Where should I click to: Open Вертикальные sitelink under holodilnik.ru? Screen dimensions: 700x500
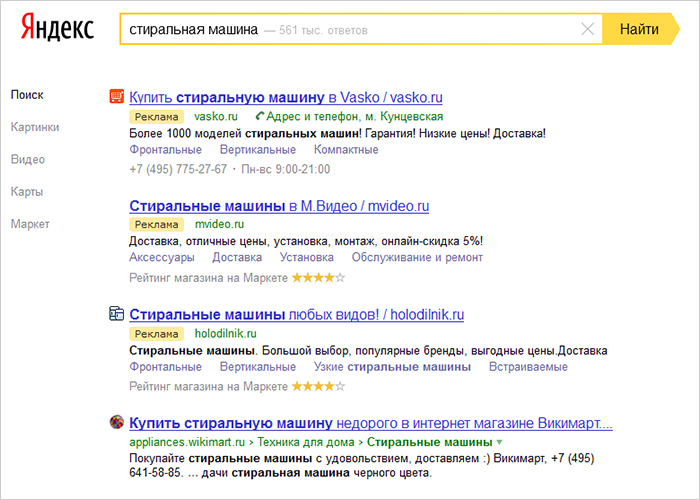258,367
